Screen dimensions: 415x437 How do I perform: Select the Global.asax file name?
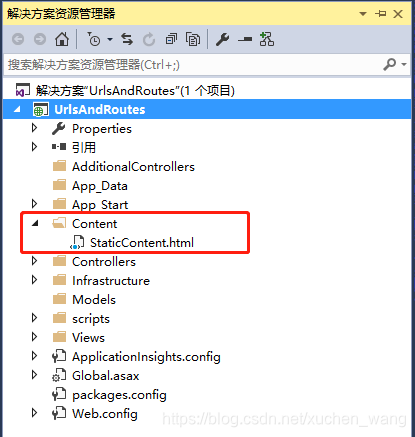click(x=106, y=376)
